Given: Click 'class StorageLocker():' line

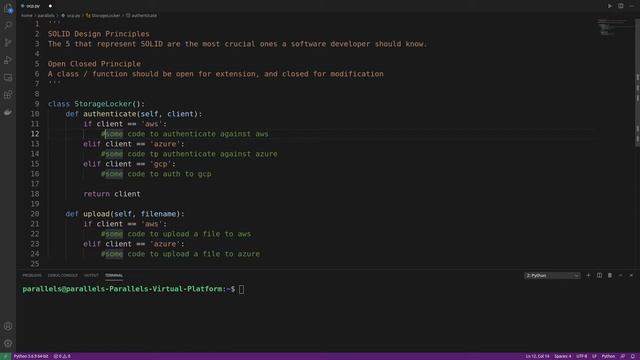Looking at the screenshot, I should [x=96, y=104].
